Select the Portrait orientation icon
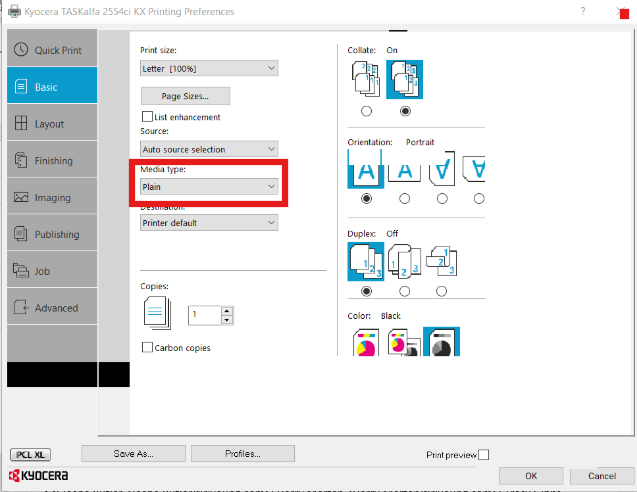This screenshot has height=492, width=637. pos(366,169)
